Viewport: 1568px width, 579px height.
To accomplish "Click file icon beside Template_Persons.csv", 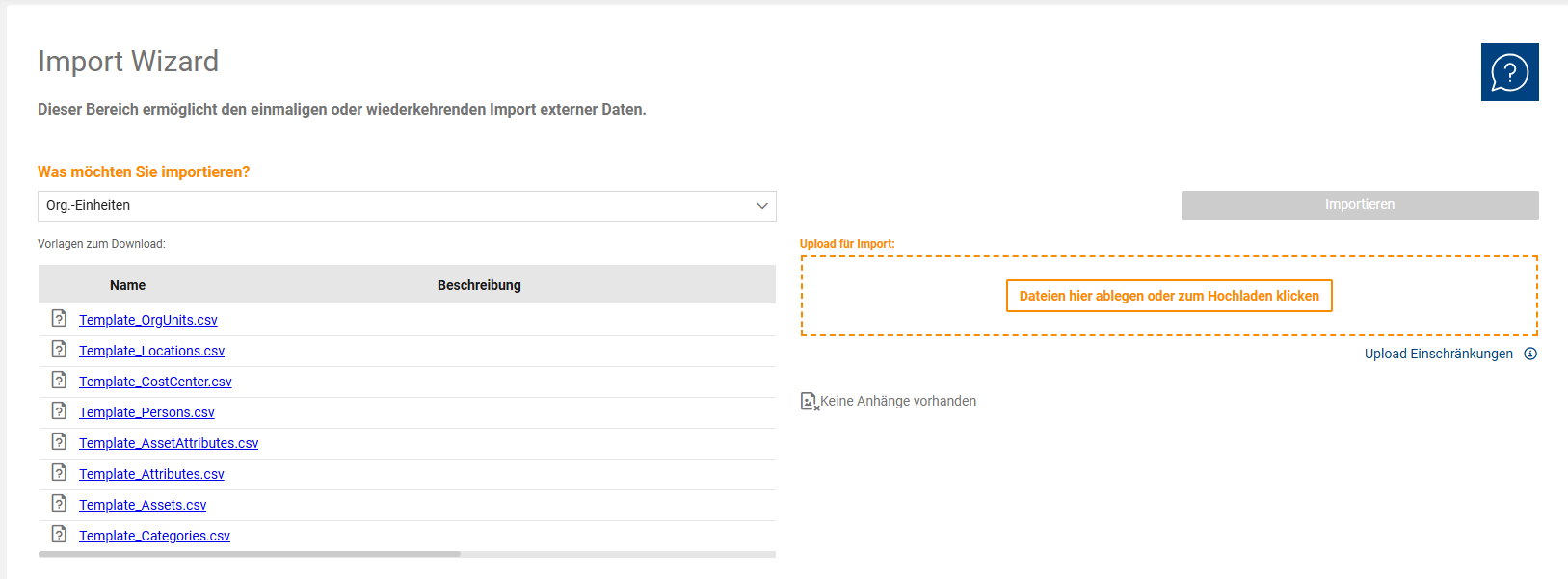I will (59, 410).
